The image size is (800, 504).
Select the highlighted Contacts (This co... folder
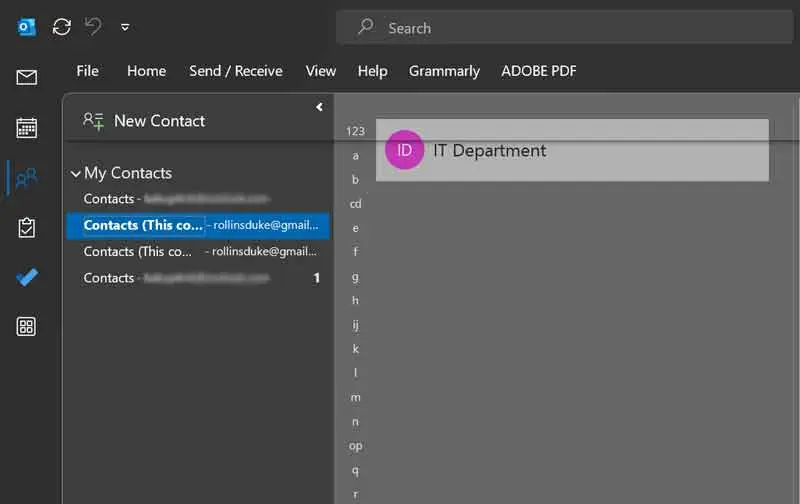[198, 225]
